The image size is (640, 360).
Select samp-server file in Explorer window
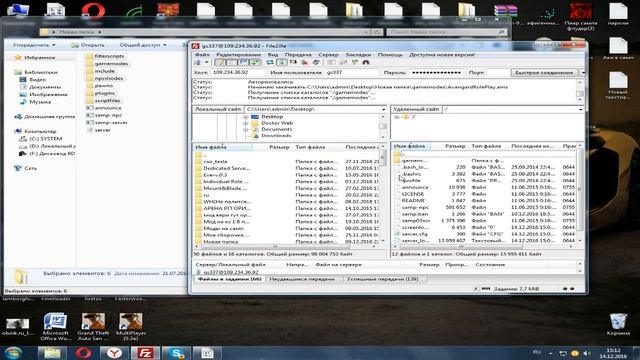coord(107,122)
